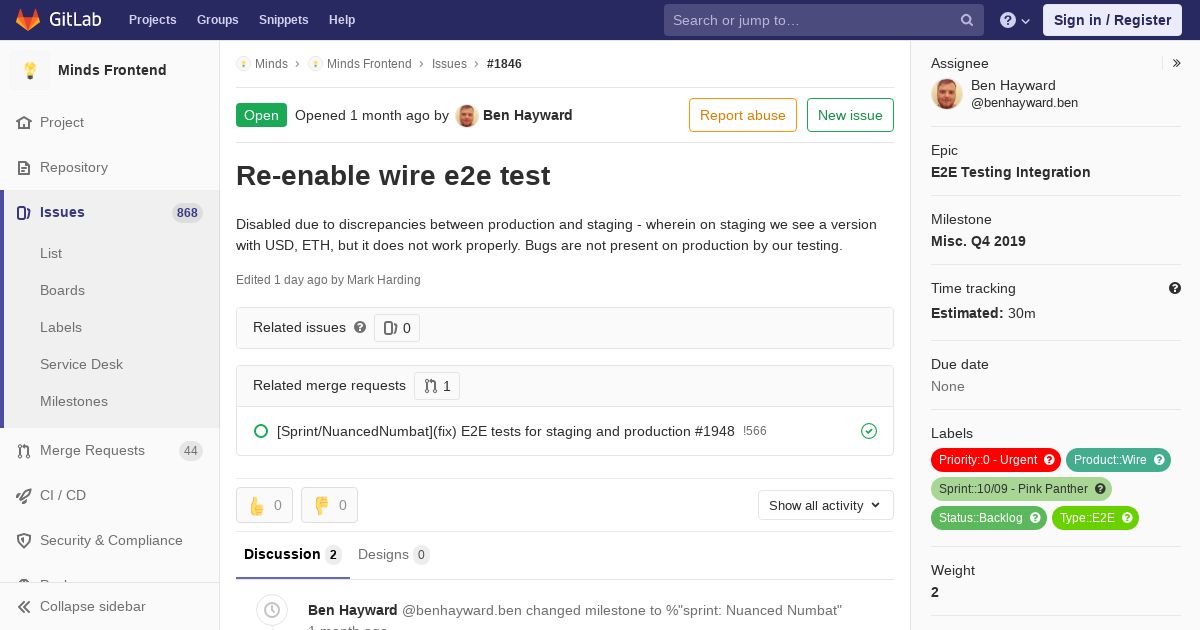
Task: Click the Time tracking help icon
Action: coord(1175,288)
